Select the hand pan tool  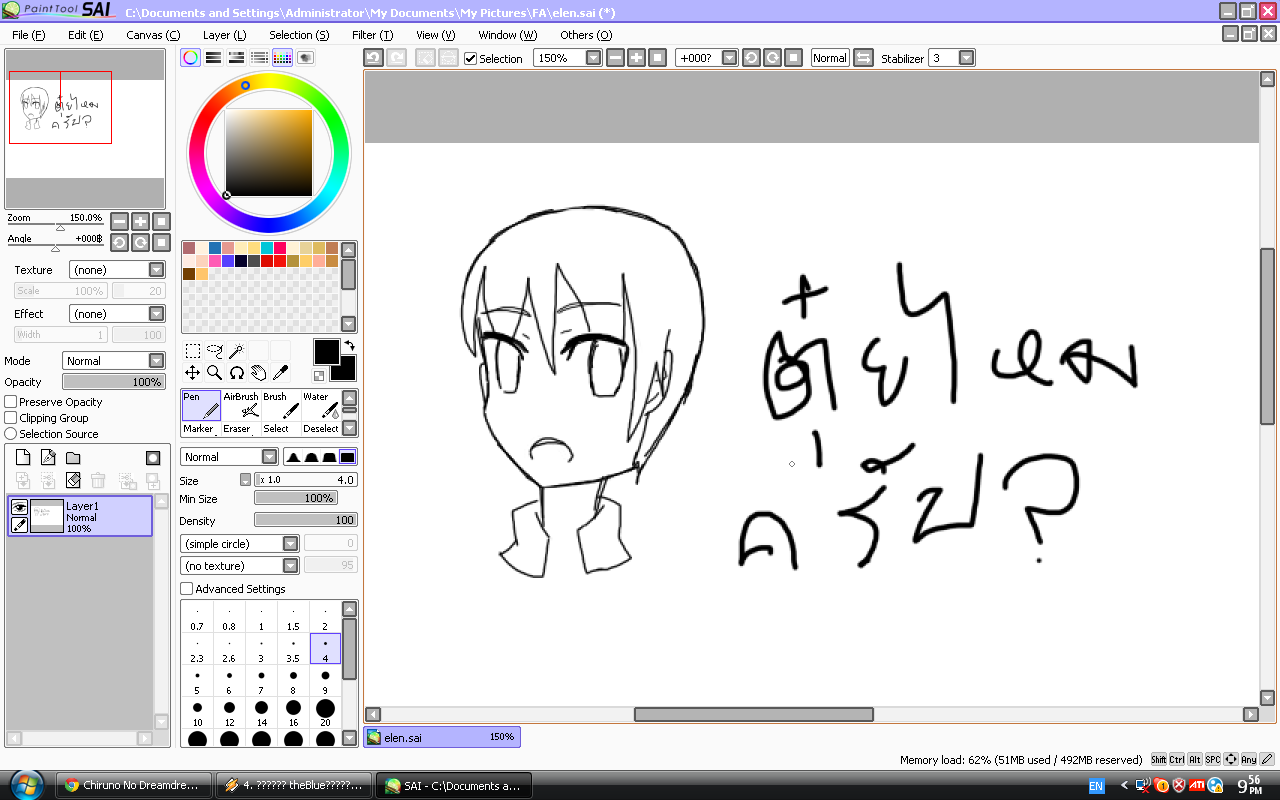(259, 373)
